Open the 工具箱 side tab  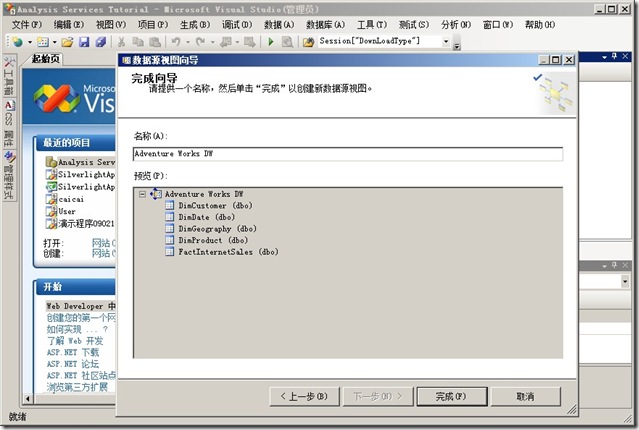tap(9, 76)
